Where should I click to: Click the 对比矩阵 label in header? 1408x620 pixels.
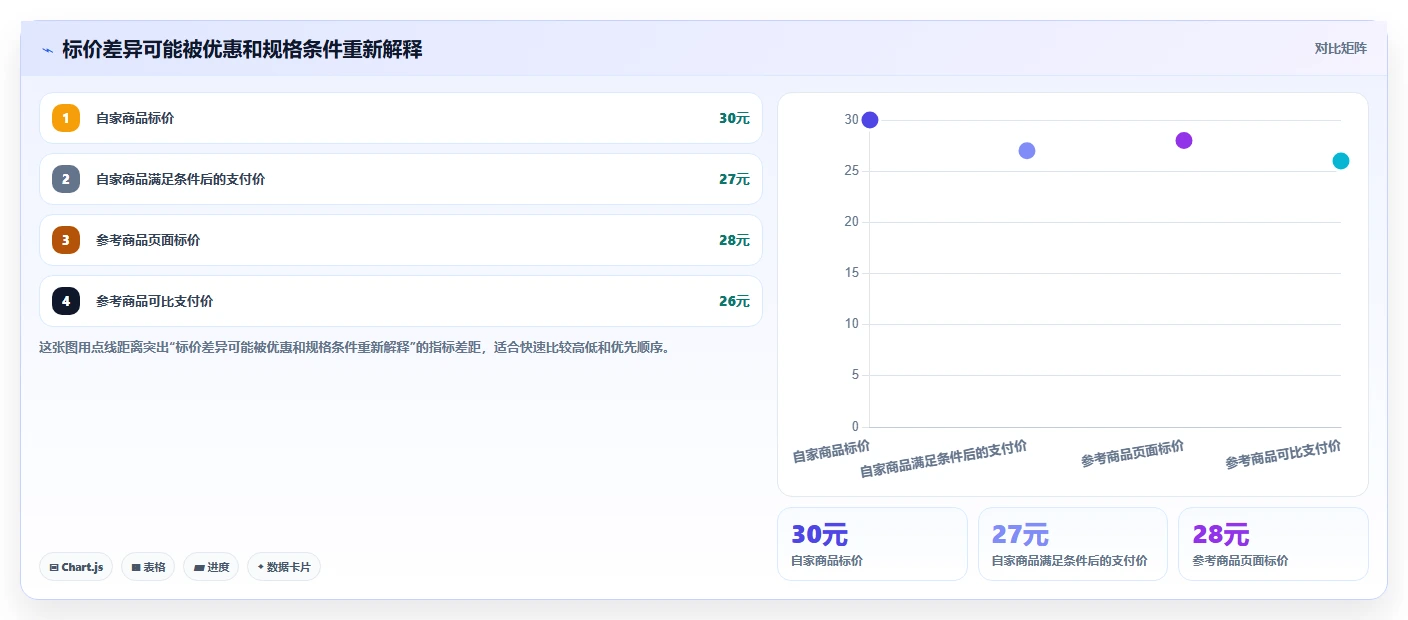click(1340, 48)
